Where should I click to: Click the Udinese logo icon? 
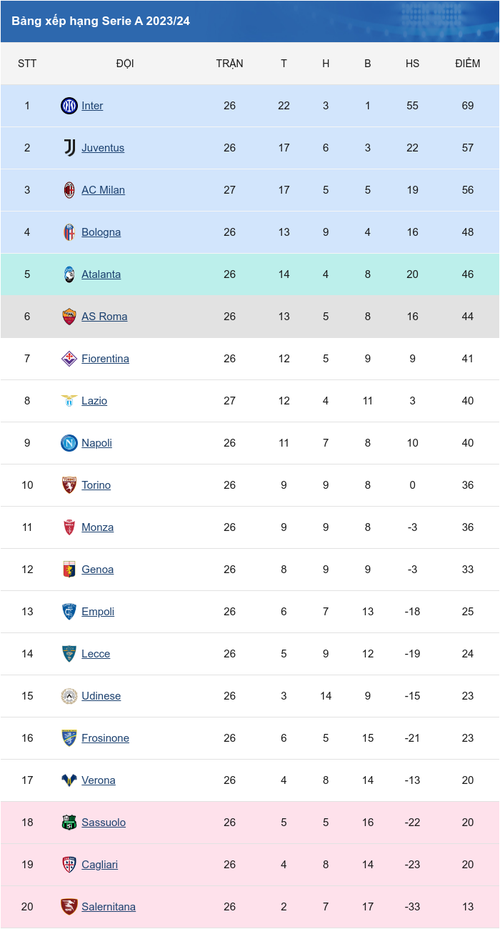click(69, 696)
